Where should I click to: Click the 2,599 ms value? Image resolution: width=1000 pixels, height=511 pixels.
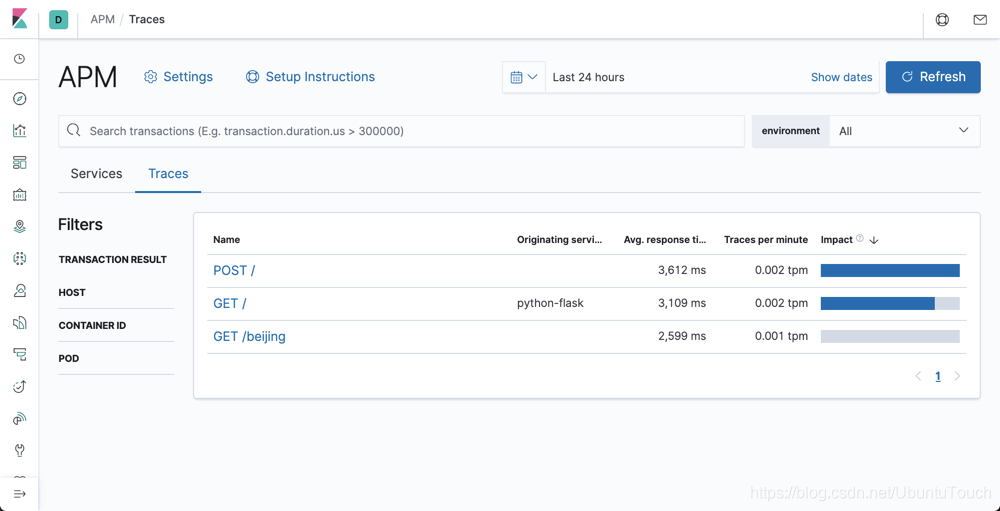point(682,336)
